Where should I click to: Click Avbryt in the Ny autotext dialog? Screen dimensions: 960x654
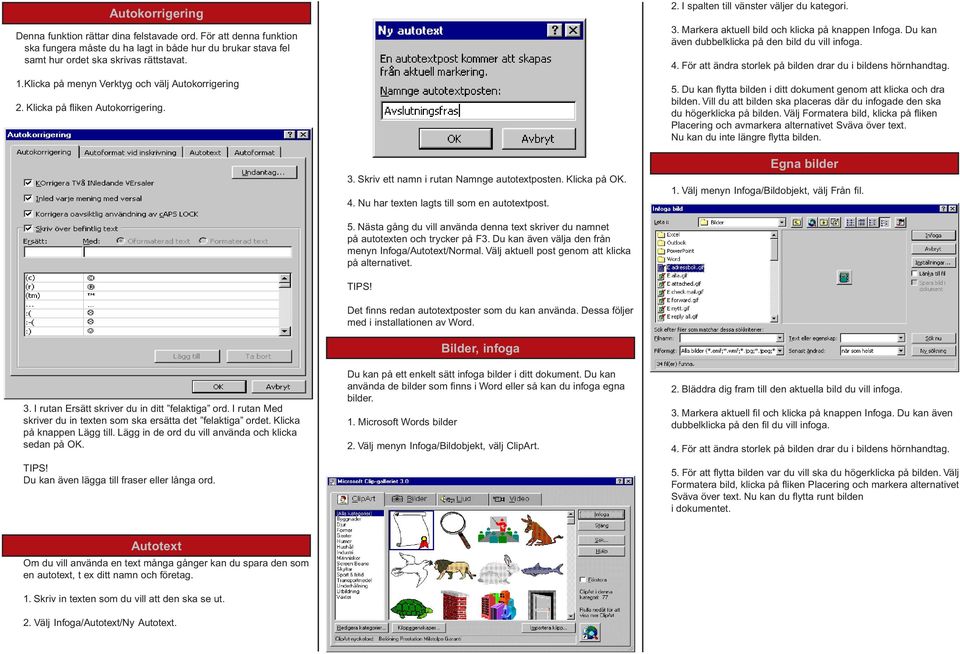tap(538, 139)
